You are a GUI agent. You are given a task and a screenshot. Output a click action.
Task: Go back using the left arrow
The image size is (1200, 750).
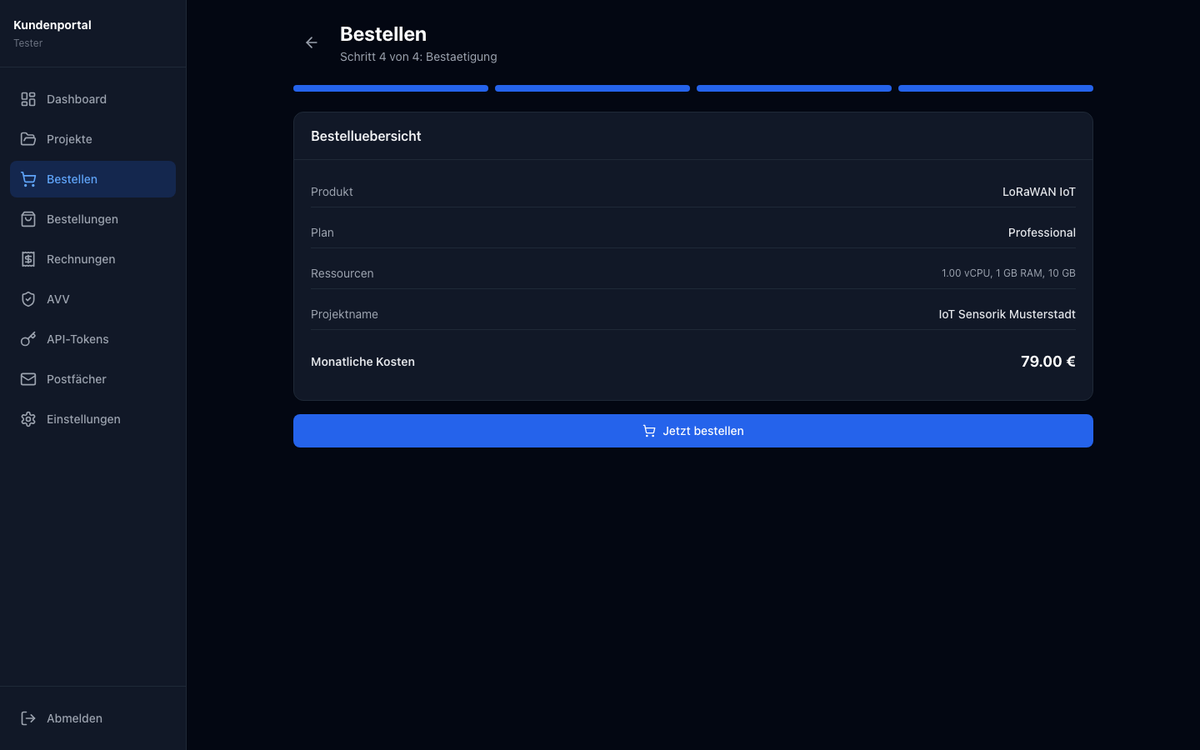[x=311, y=43]
